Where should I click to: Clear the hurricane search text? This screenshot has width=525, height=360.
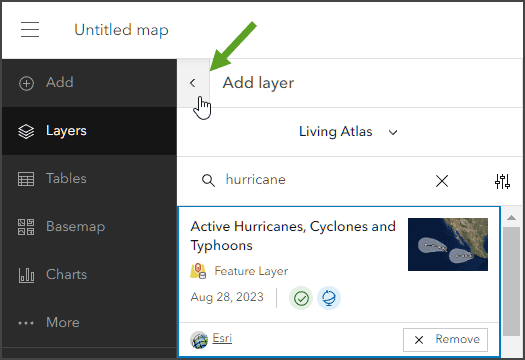click(x=442, y=181)
